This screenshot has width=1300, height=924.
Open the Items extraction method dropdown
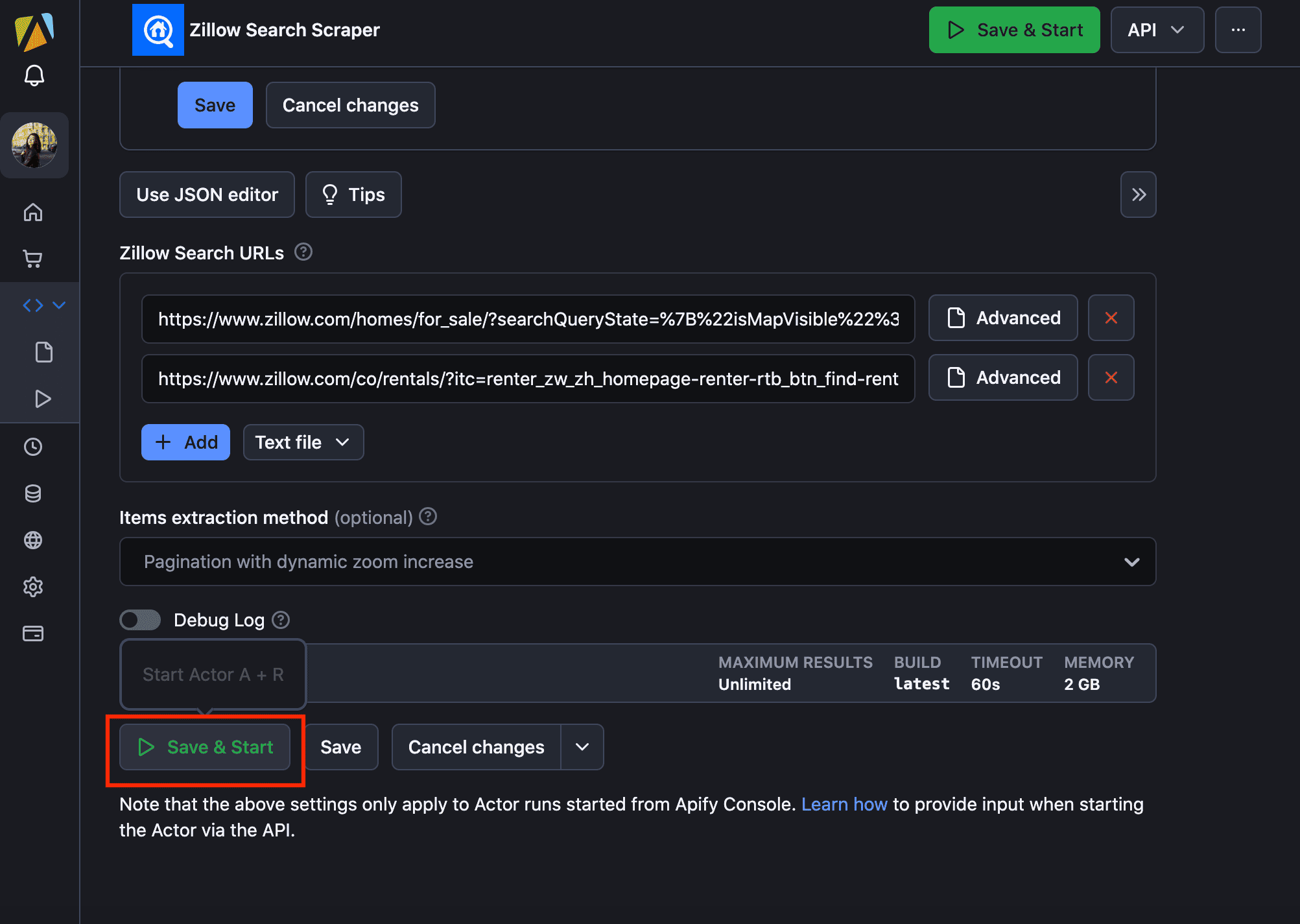[637, 562]
